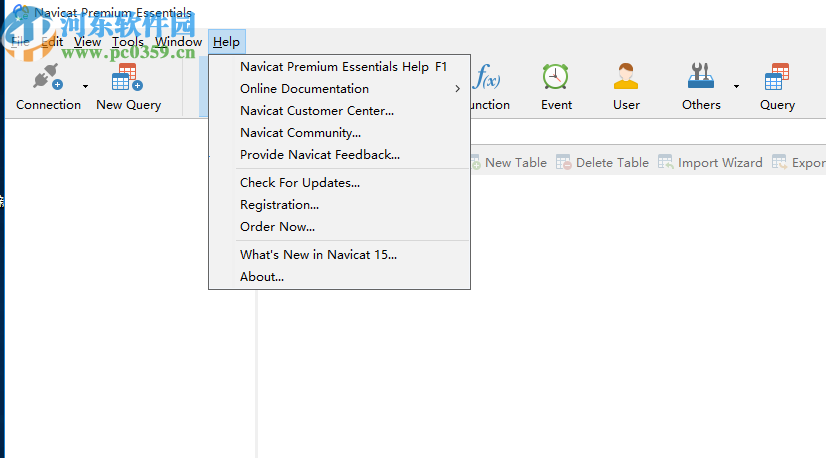The image size is (826, 458).
Task: Click the Export Wizard button
Action: tap(799, 162)
